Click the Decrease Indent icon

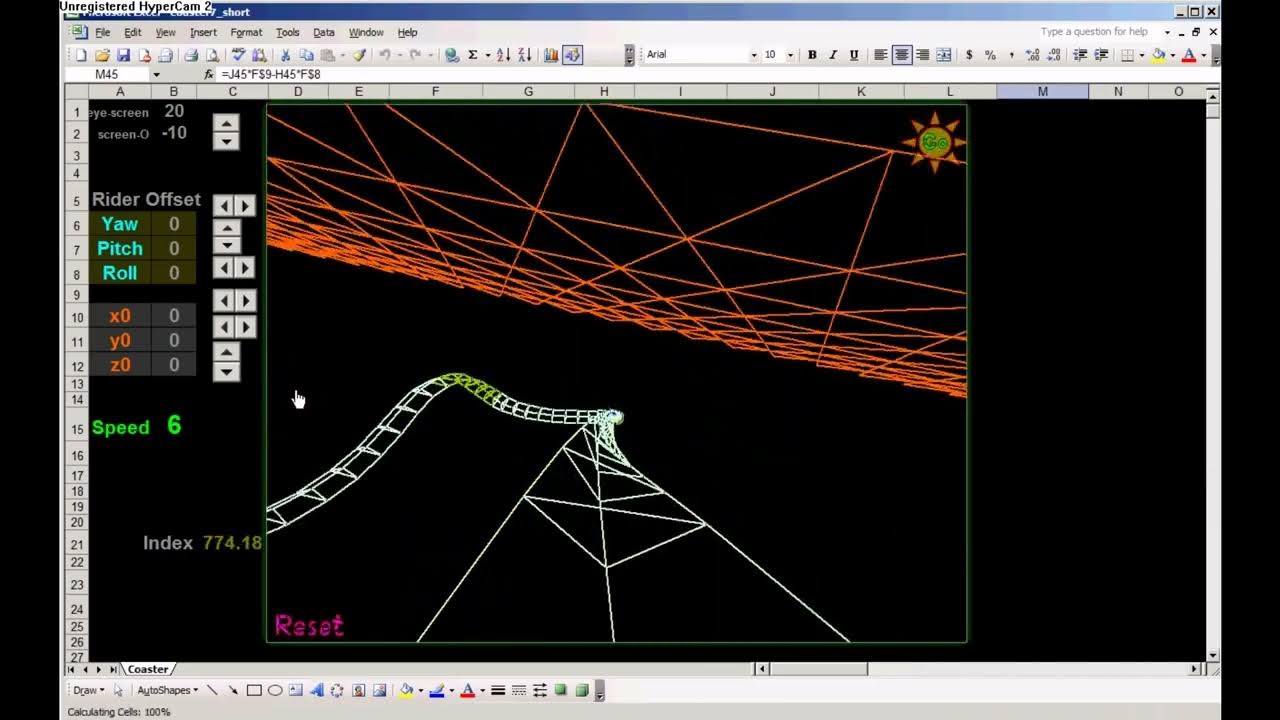point(1079,55)
